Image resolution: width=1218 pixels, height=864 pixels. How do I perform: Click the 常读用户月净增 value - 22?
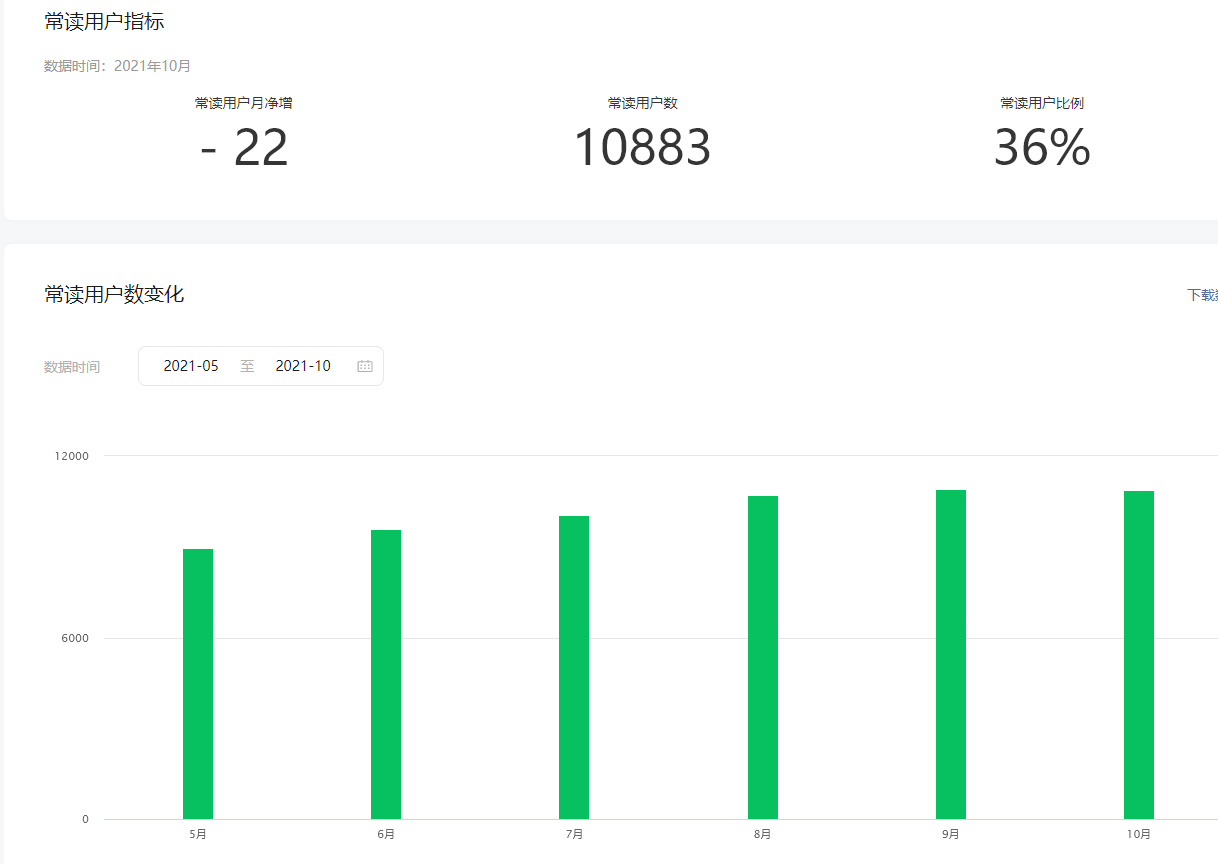pyautogui.click(x=244, y=148)
